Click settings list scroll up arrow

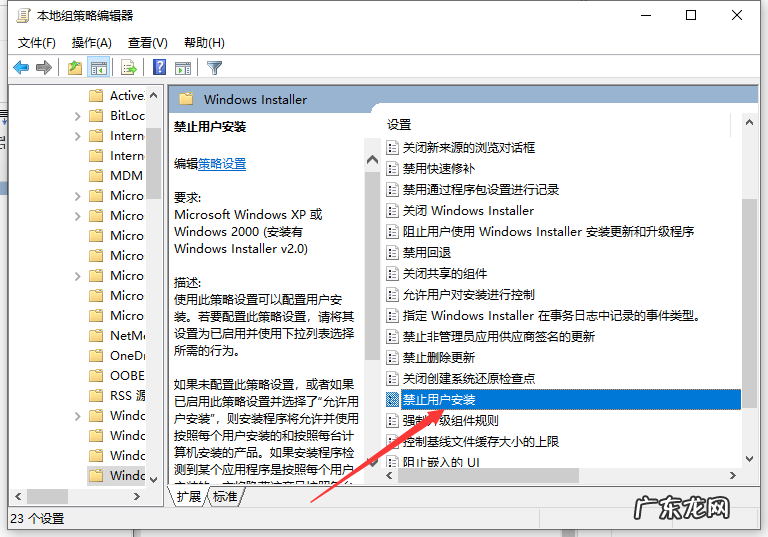coord(749,122)
